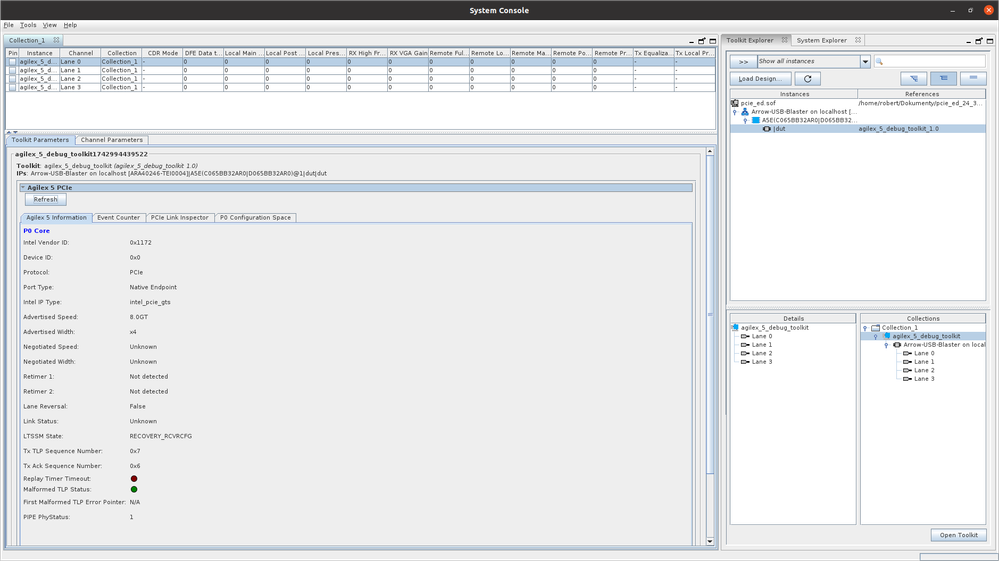This screenshot has height=561, width=999.
Task: Select the Lane 2 row in the collection table
Action: tap(360, 79)
